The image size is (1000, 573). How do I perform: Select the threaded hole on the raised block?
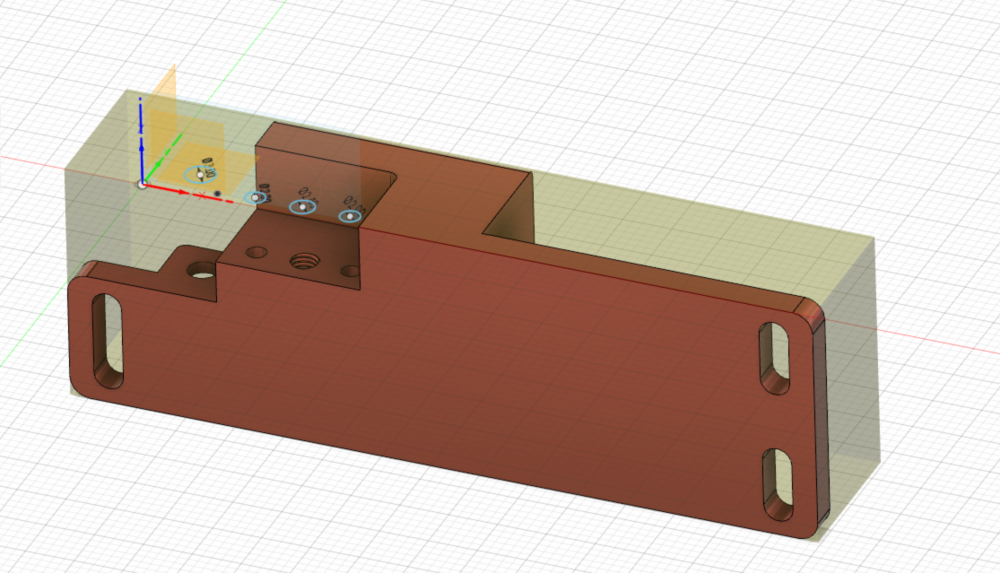[x=302, y=262]
